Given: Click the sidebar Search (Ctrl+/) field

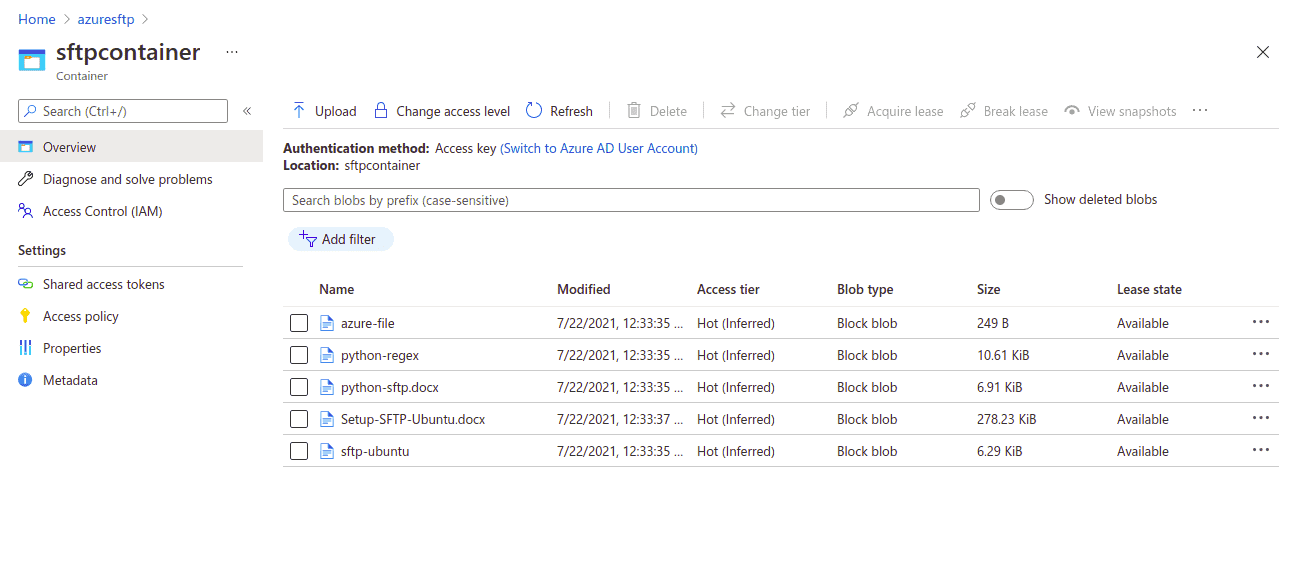Looking at the screenshot, I should pyautogui.click(x=123, y=111).
